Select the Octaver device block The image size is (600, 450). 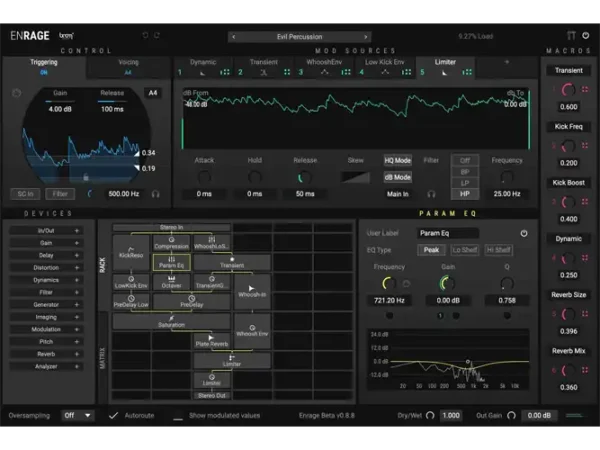[x=171, y=282]
